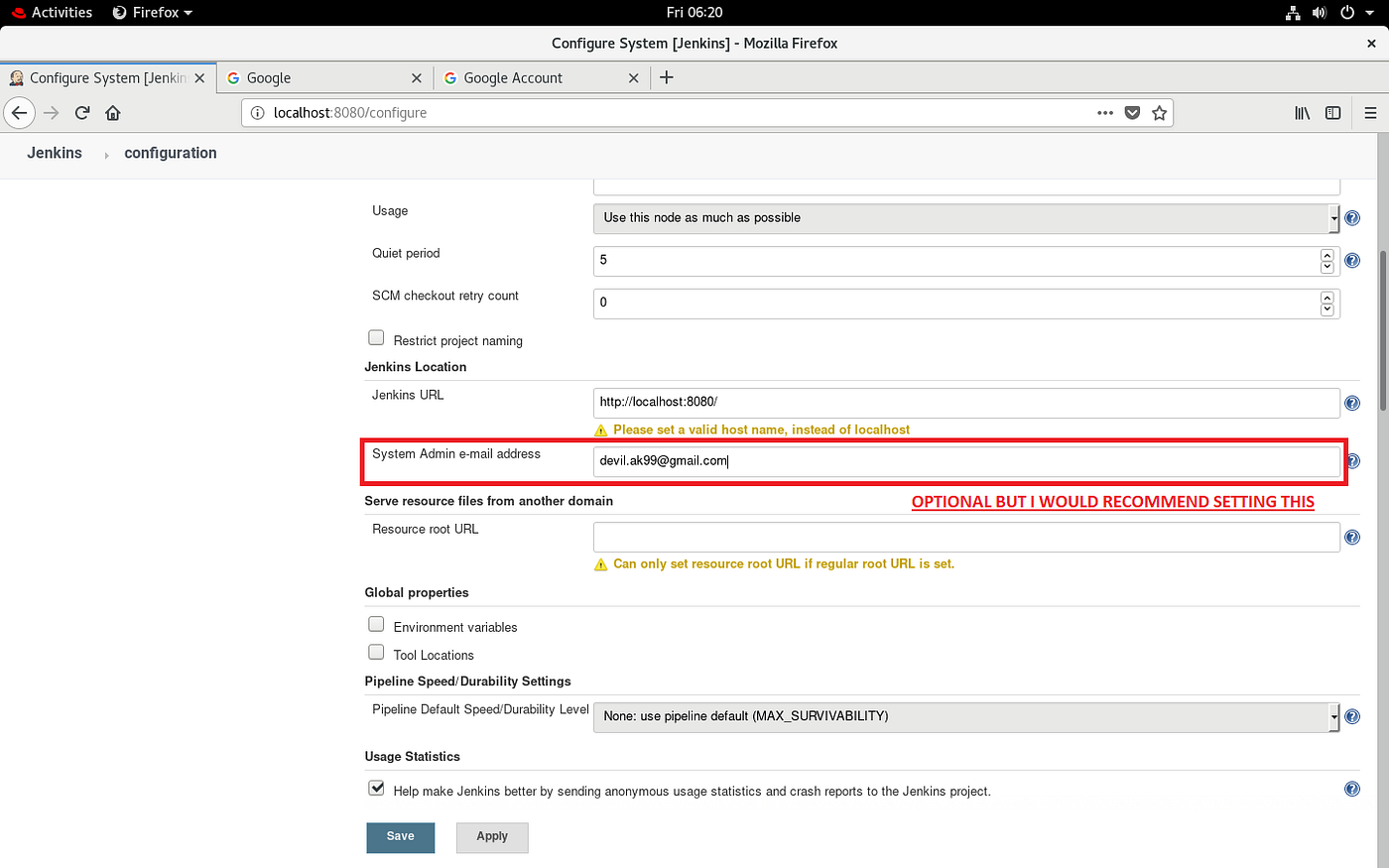The width and height of the screenshot is (1389, 868).
Task: Open Pipeline Default Speed/Durability Level dropdown
Action: (966, 716)
